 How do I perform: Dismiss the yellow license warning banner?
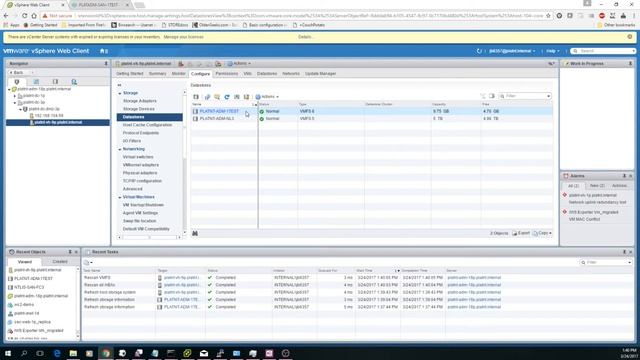pos(630,37)
